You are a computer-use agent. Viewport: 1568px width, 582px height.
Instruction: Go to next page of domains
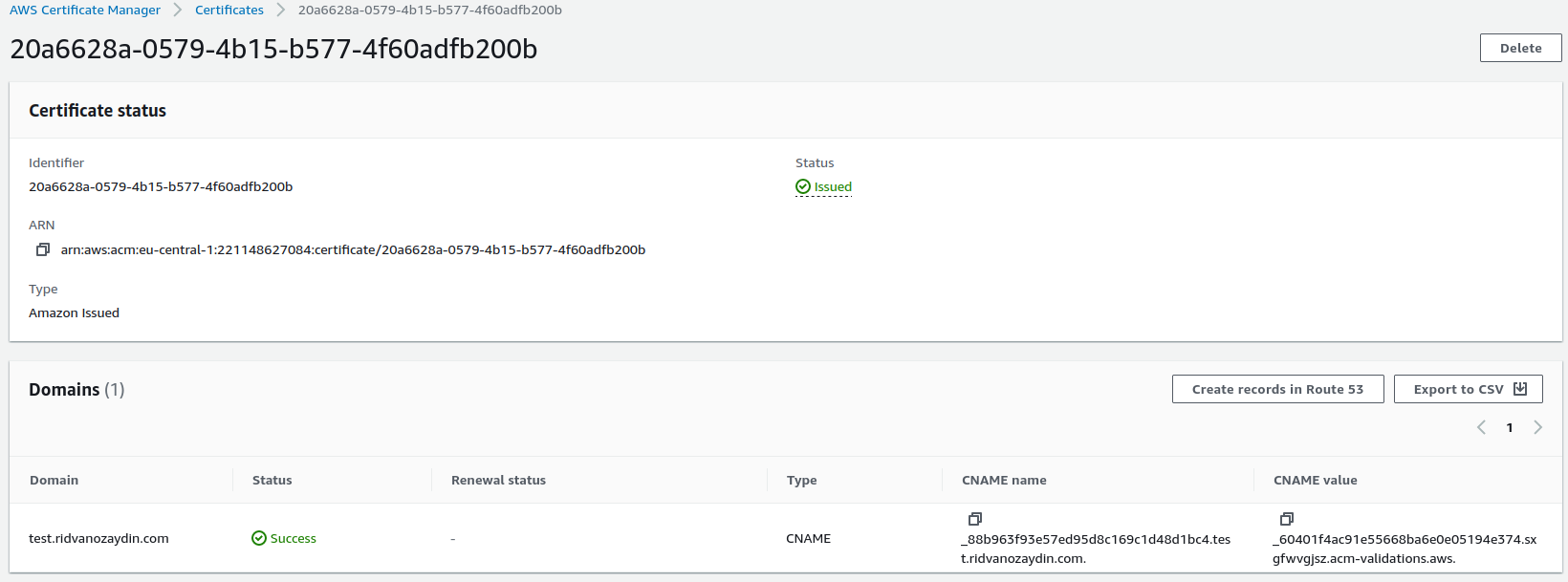[x=1537, y=427]
